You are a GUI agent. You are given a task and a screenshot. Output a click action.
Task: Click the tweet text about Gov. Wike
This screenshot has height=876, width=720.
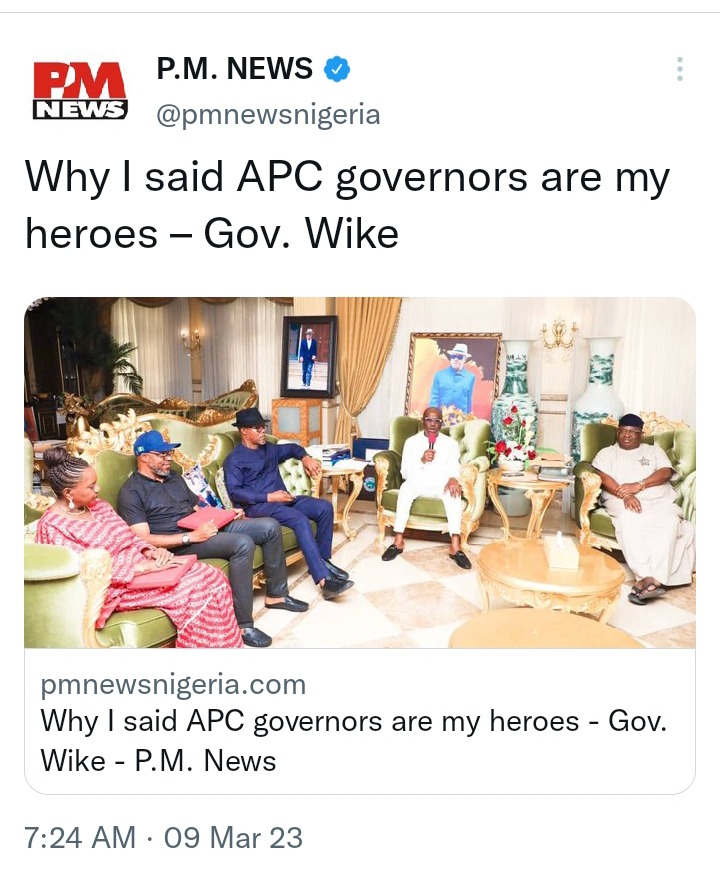point(346,204)
